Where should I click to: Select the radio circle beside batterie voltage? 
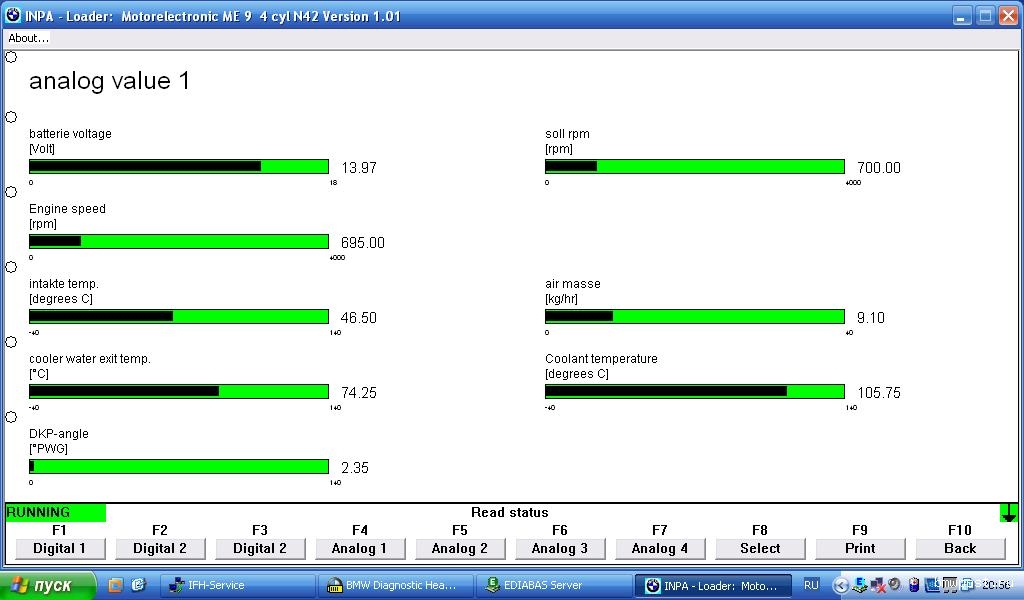pos(11,117)
